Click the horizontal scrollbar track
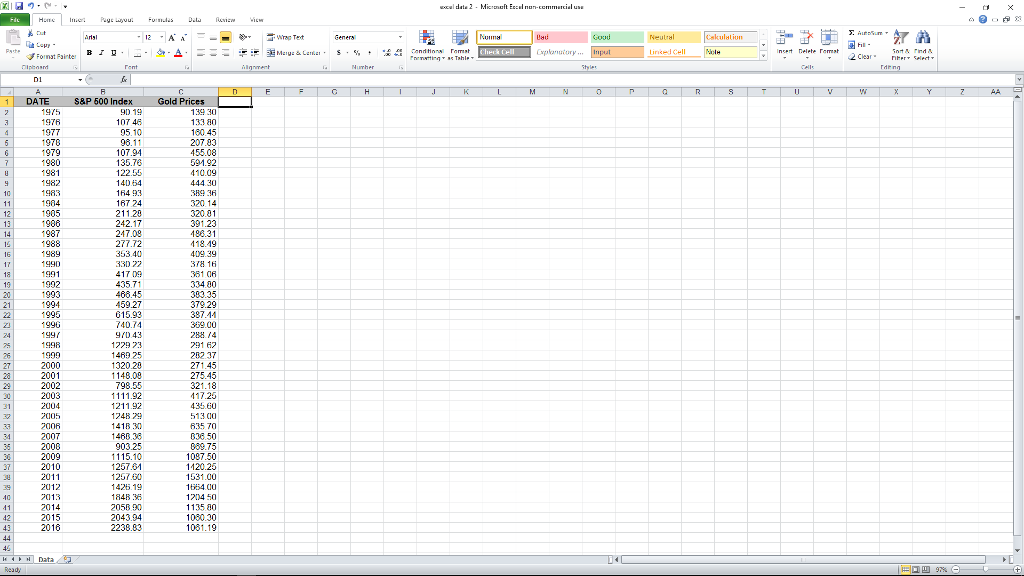This screenshot has width=1024, height=576. point(803,560)
